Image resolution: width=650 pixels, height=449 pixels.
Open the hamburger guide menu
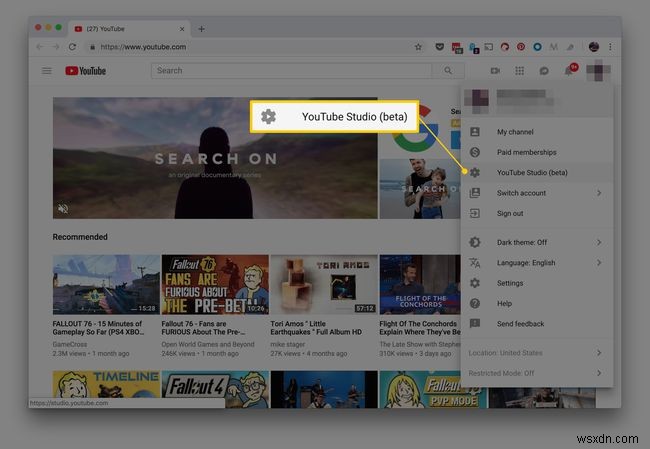(x=47, y=71)
